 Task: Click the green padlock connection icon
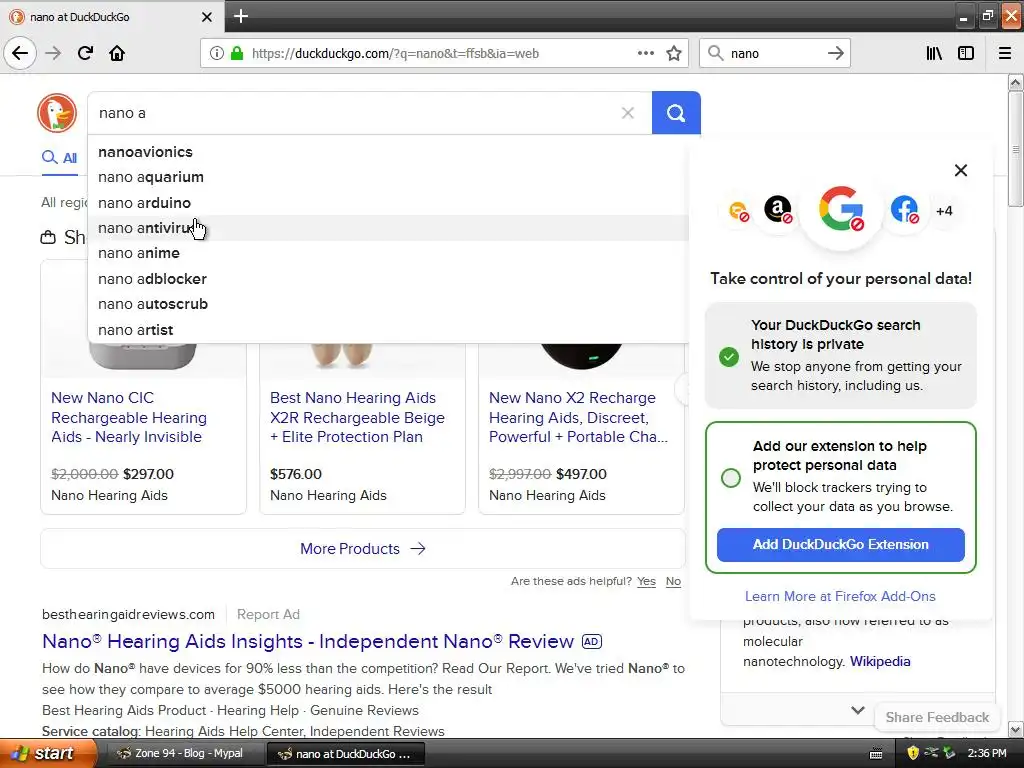236,54
